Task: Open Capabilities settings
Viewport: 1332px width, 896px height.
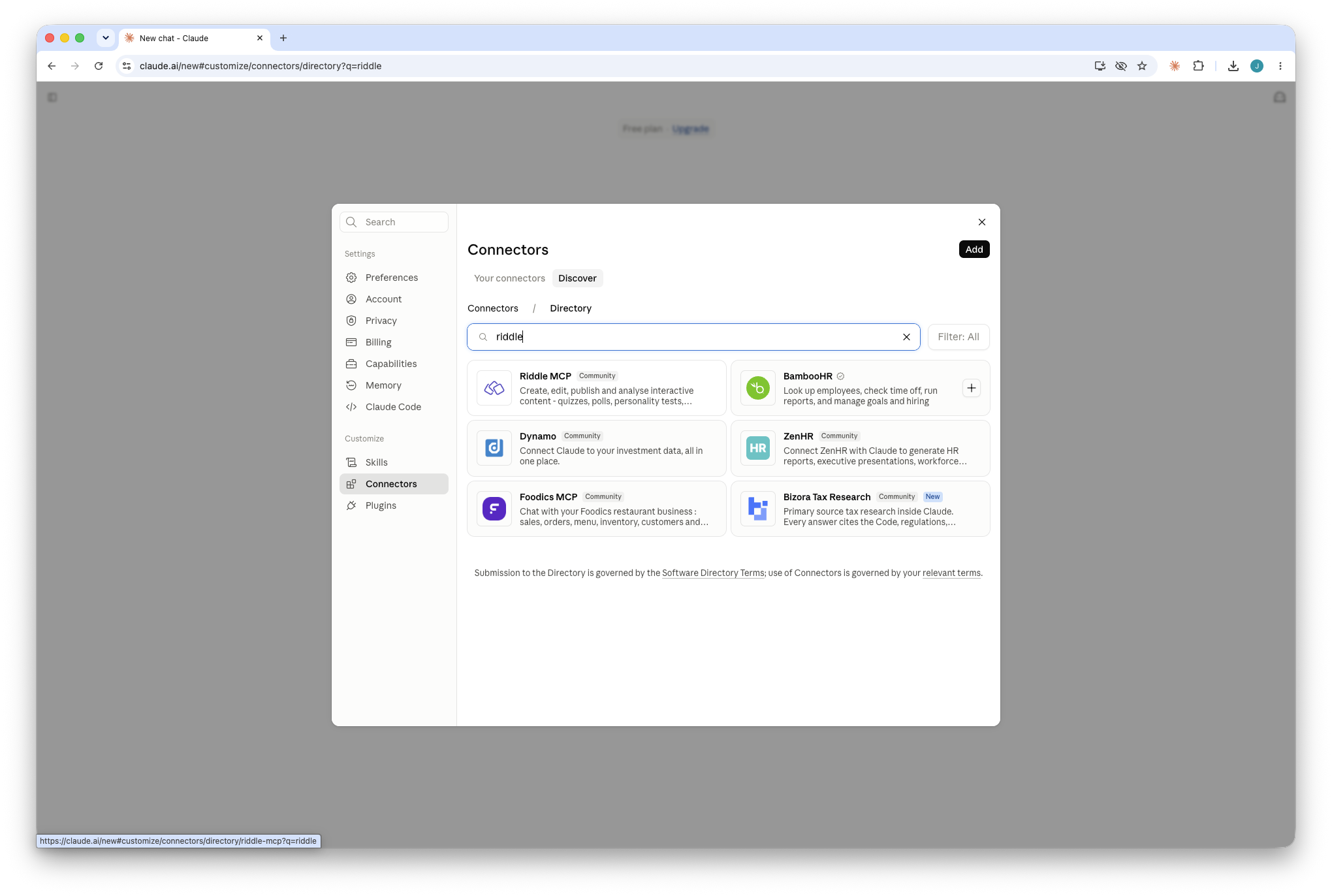Action: (394, 364)
